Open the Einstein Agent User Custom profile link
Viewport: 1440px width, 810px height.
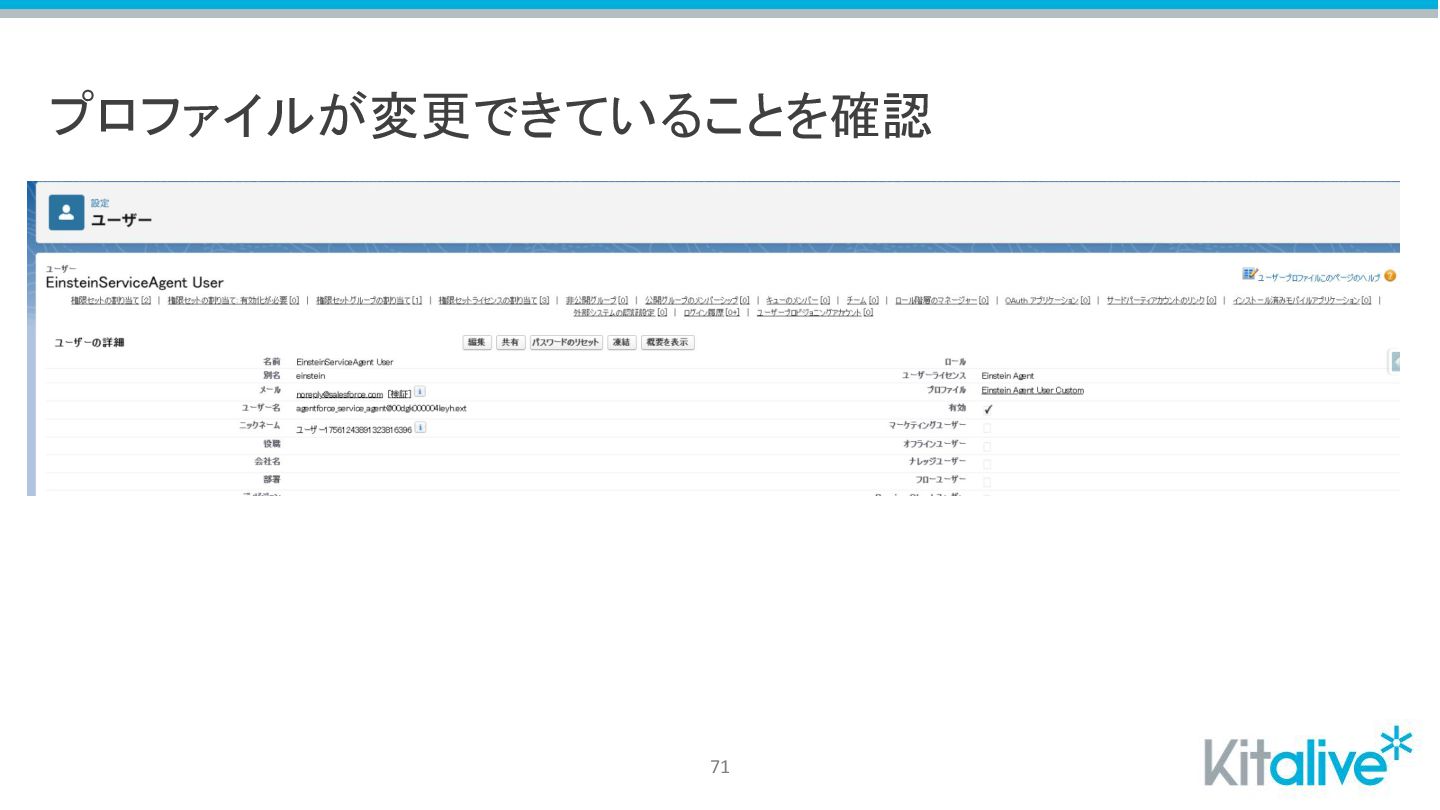click(1032, 391)
